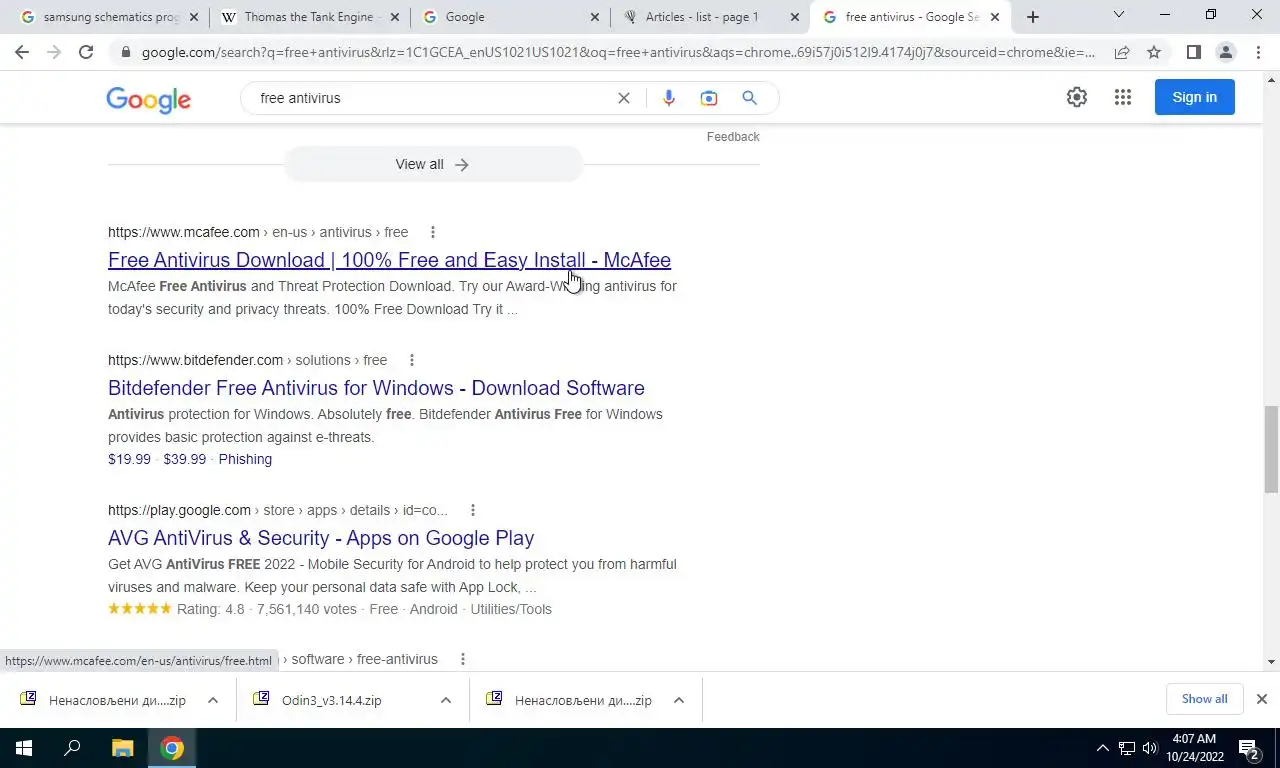
Task: Open the notification center icon
Action: click(1248, 748)
